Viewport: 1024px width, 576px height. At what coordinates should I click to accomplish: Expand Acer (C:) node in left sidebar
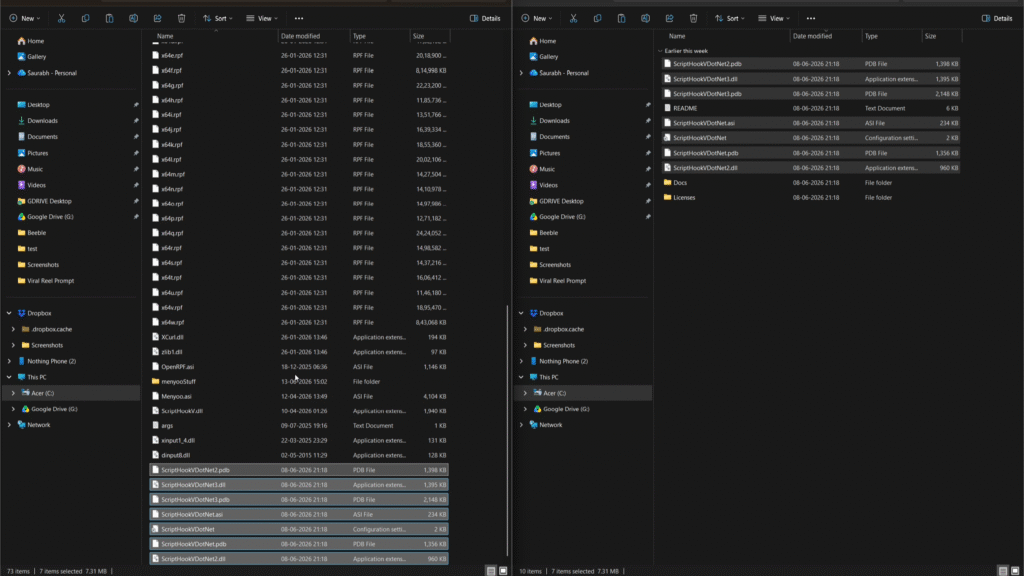[x=13, y=393]
